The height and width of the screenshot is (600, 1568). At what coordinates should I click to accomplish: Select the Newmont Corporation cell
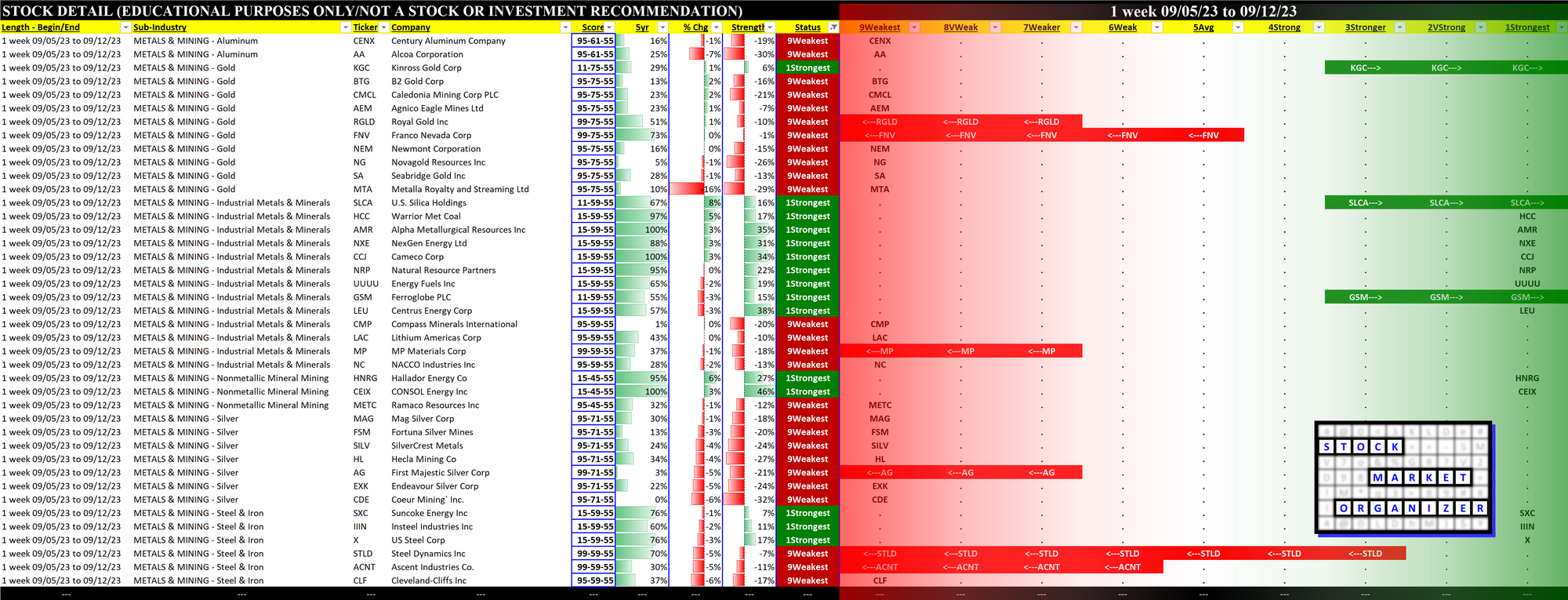tap(481, 148)
